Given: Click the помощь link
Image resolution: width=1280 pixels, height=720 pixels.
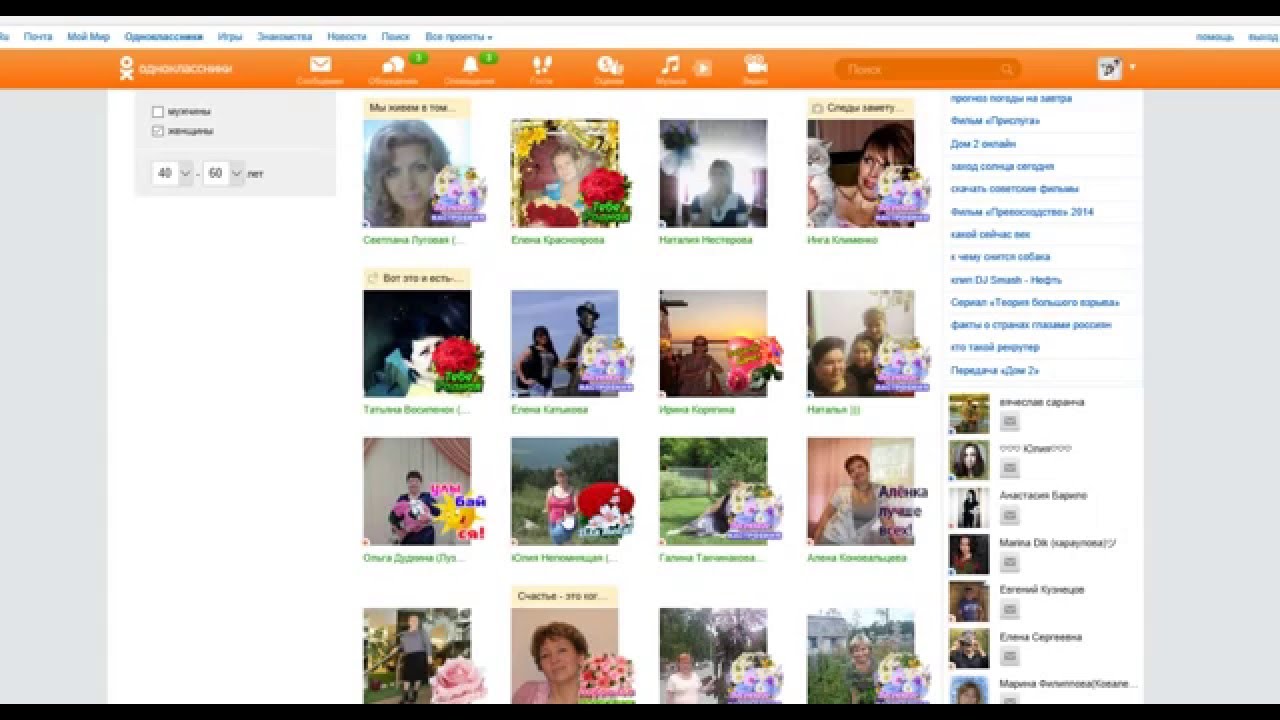Looking at the screenshot, I should point(1215,37).
